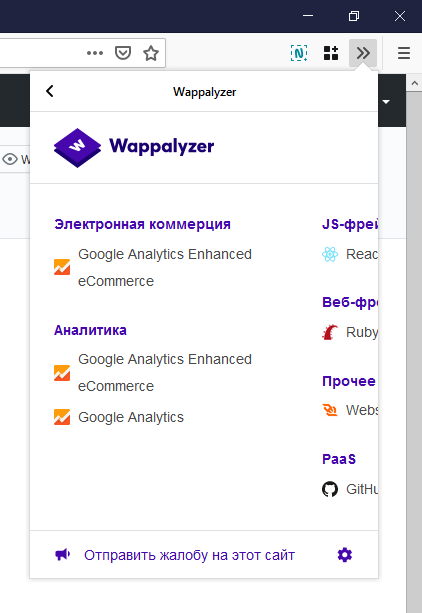Click the Электронная коммерция category heading

pos(142,224)
